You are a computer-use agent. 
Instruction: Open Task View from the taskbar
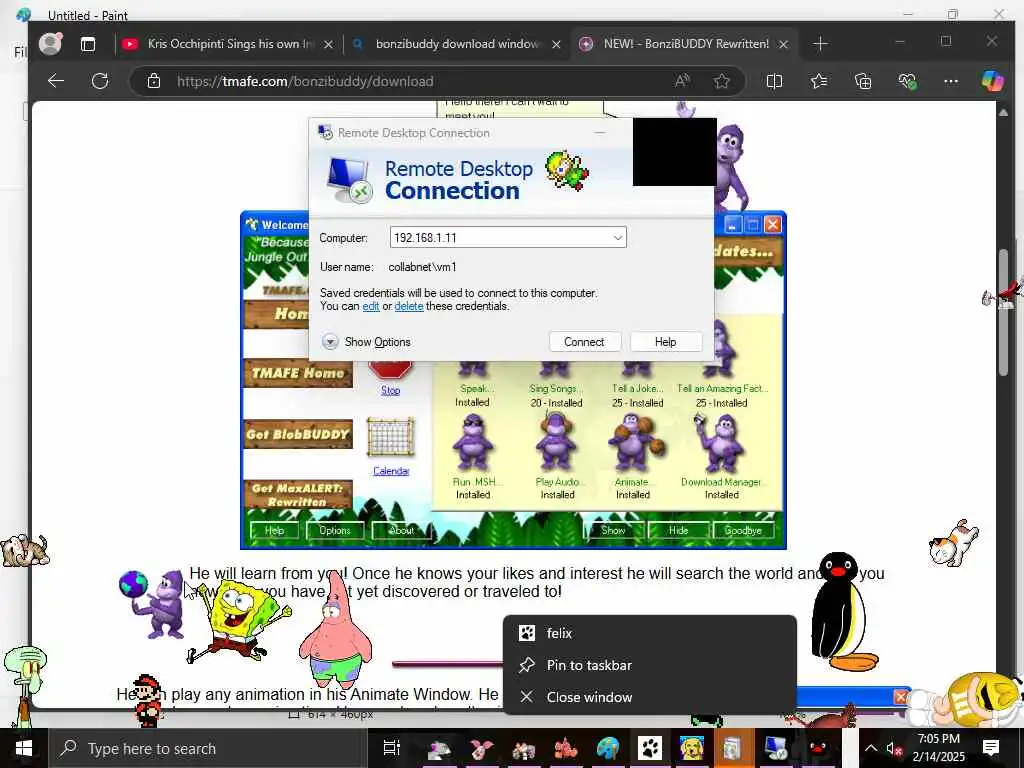[391, 748]
